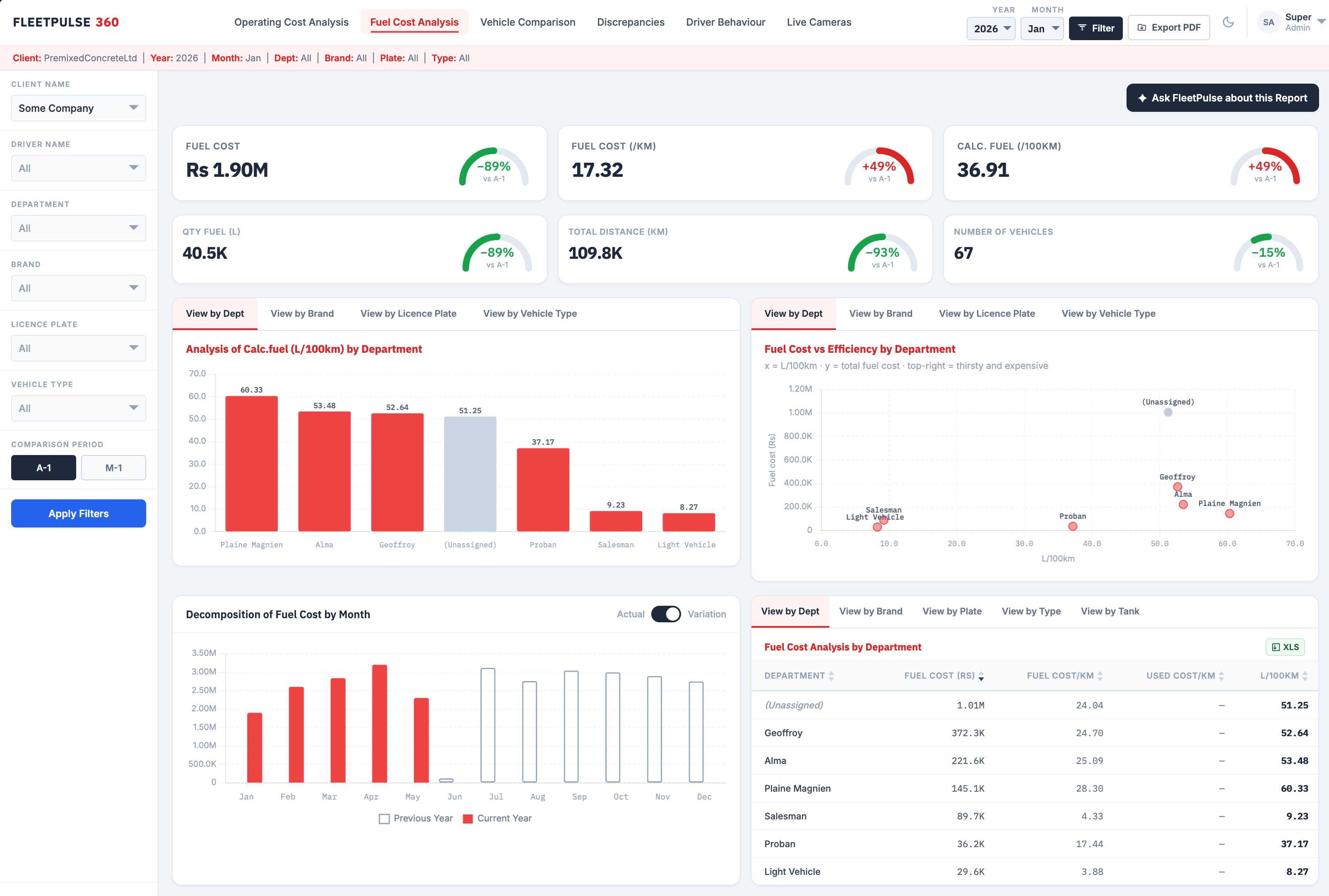Image resolution: width=1329 pixels, height=896 pixels.
Task: Click the Salesman 89.7K fuel cost cell
Action: (x=970, y=817)
